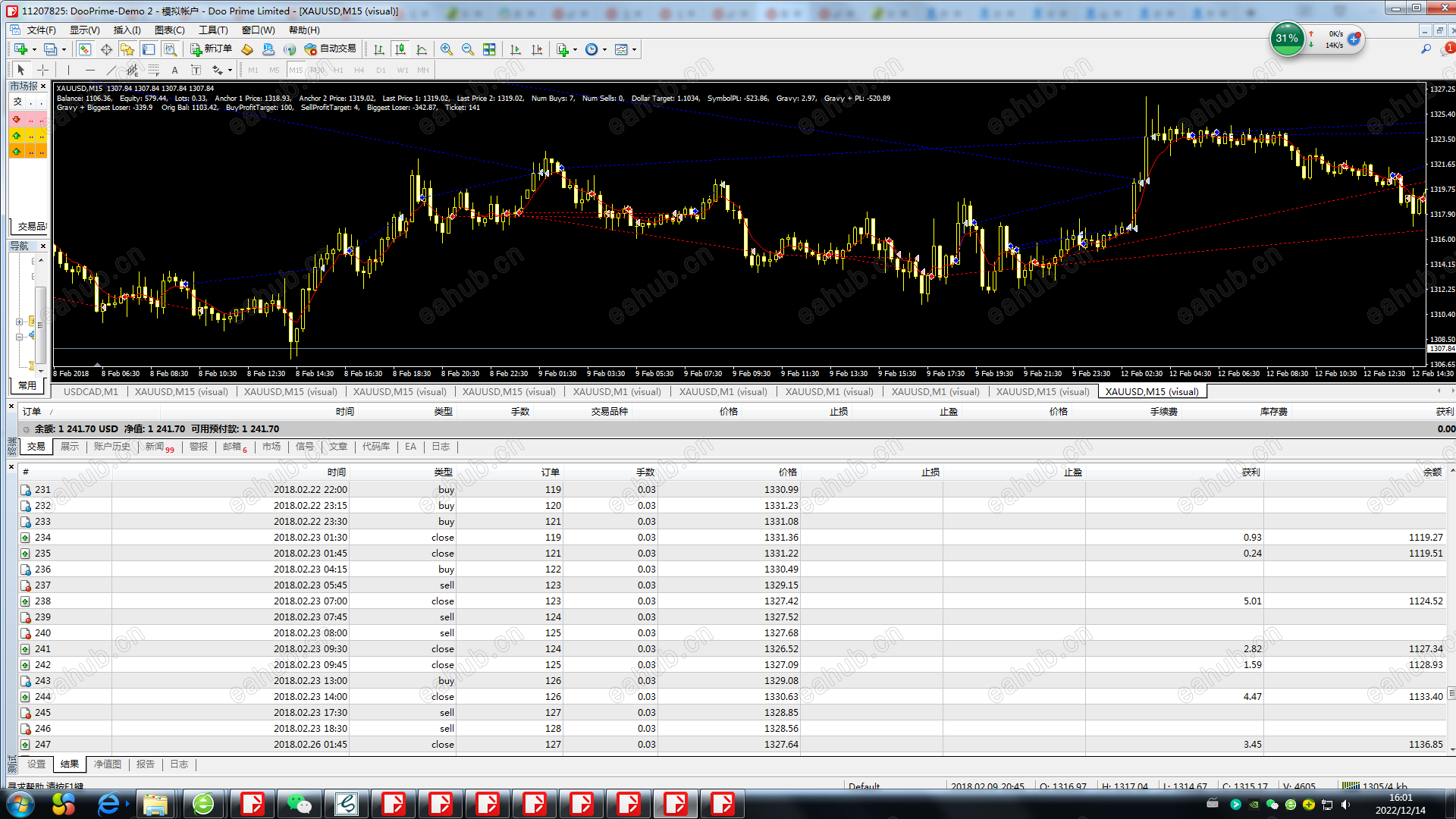
Task: Toggle the Terminal panel
Action: click(149, 49)
